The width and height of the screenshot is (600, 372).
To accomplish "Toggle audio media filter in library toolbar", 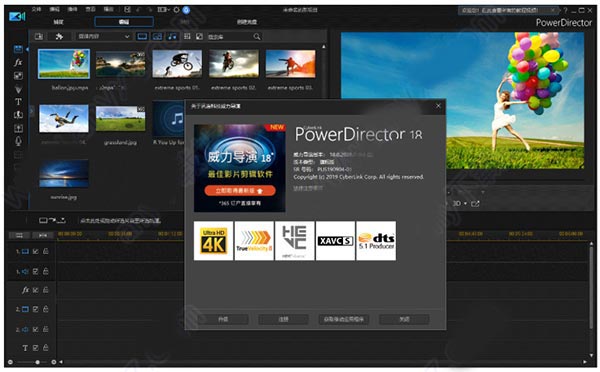I will pyautogui.click(x=172, y=36).
